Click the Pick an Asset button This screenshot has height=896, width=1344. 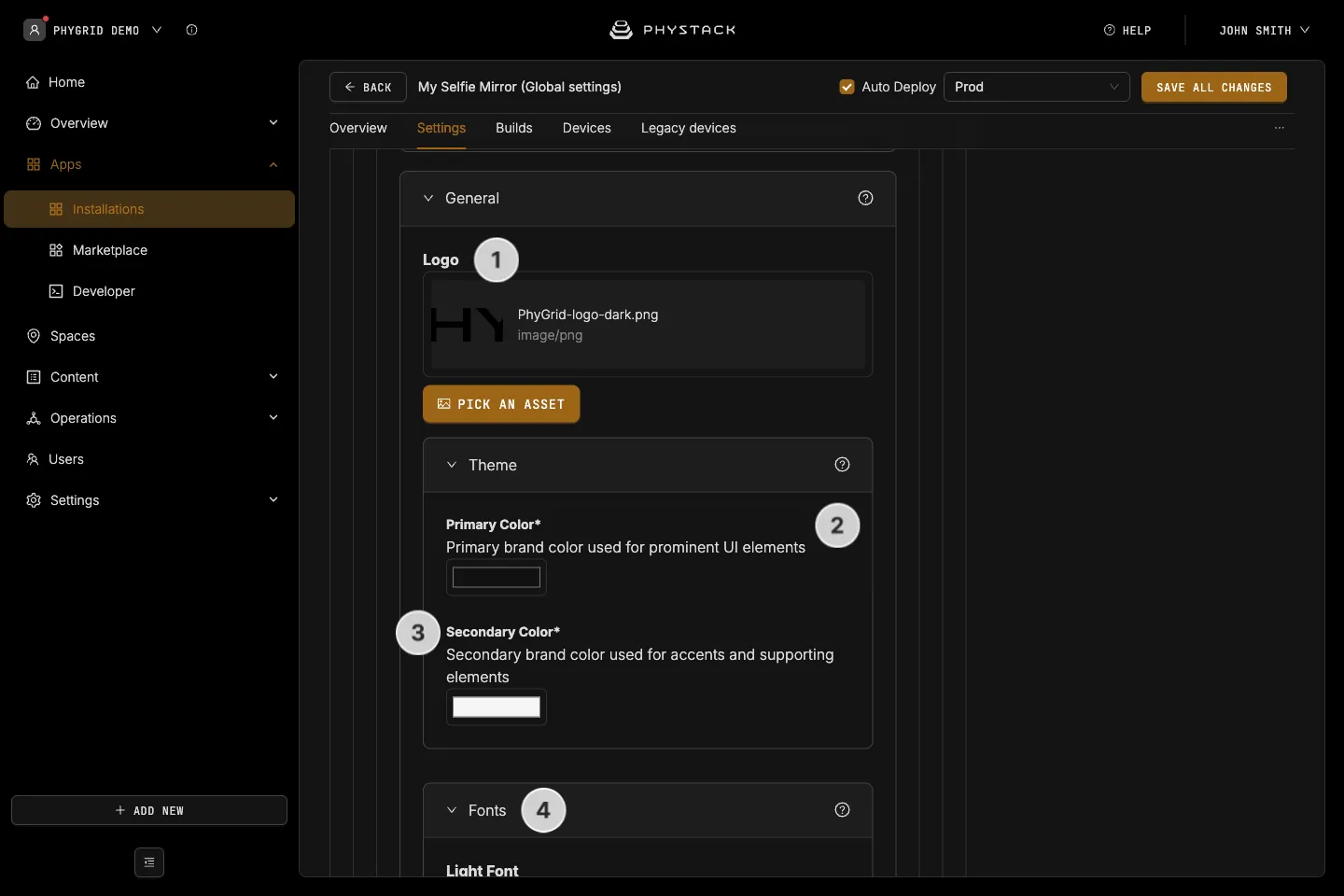(501, 404)
